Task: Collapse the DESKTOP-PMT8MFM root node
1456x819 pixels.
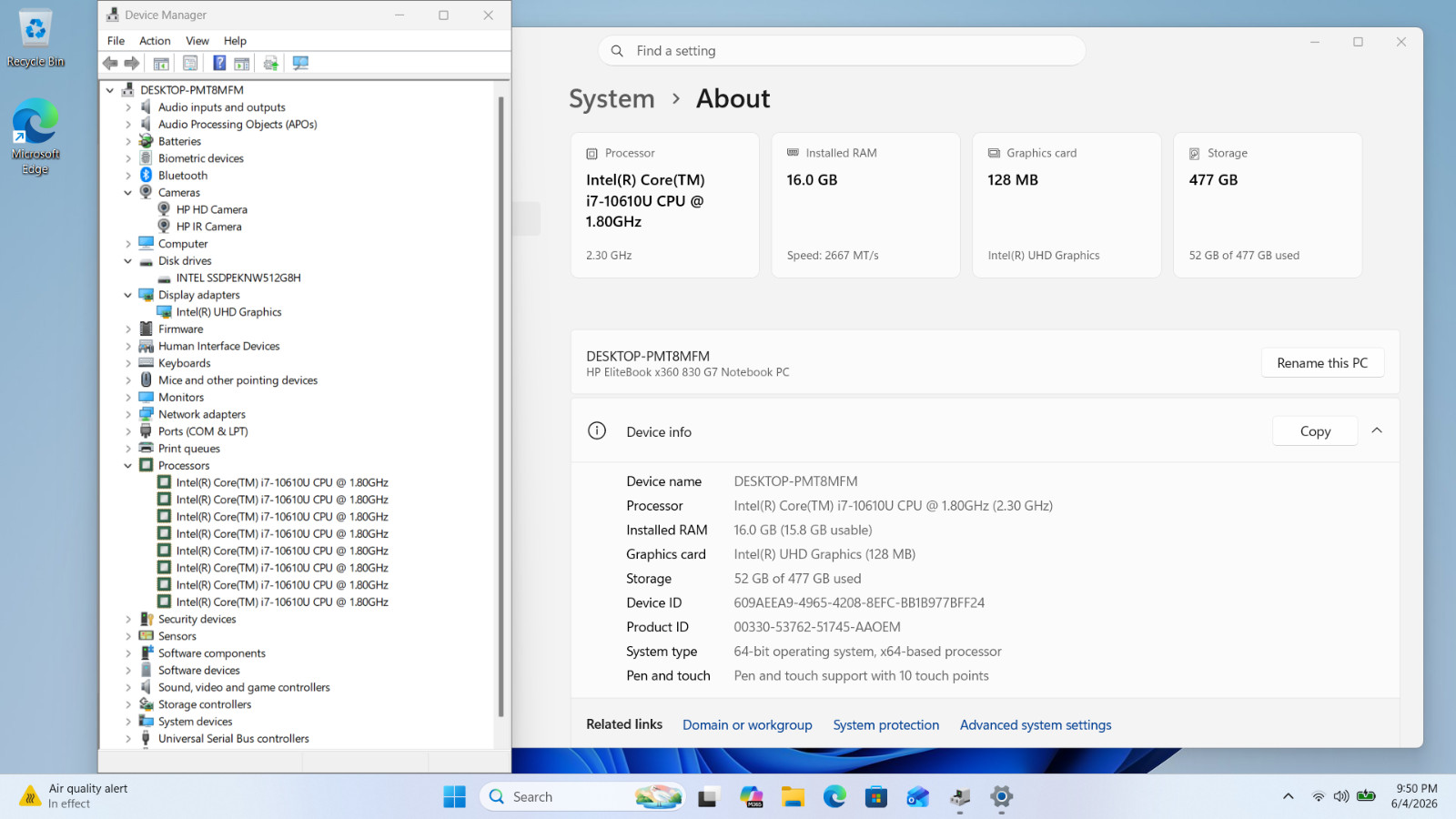Action: pos(110,90)
